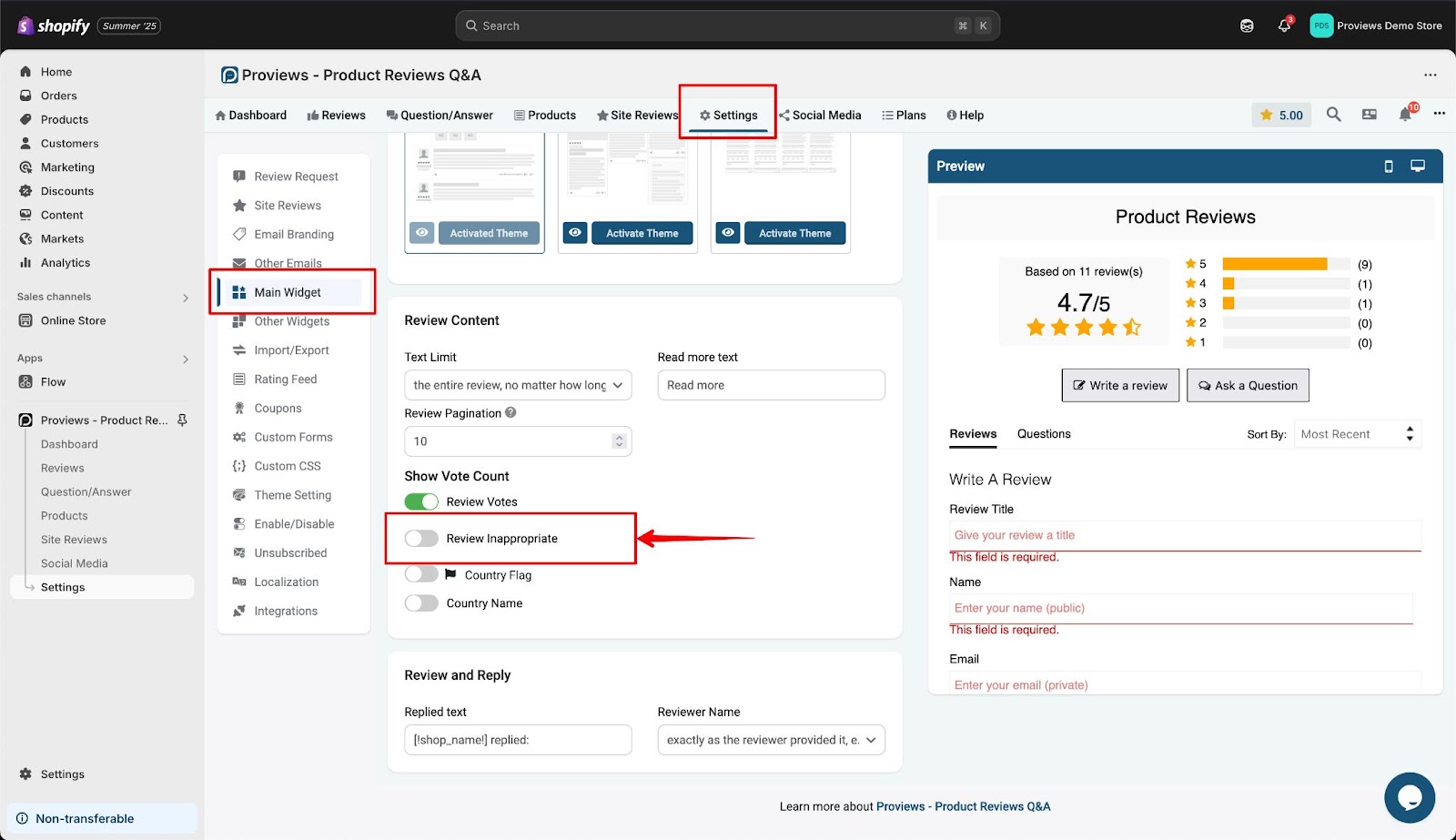Open Home in Shopify sidebar
The width and height of the screenshot is (1456, 840).
click(x=56, y=72)
